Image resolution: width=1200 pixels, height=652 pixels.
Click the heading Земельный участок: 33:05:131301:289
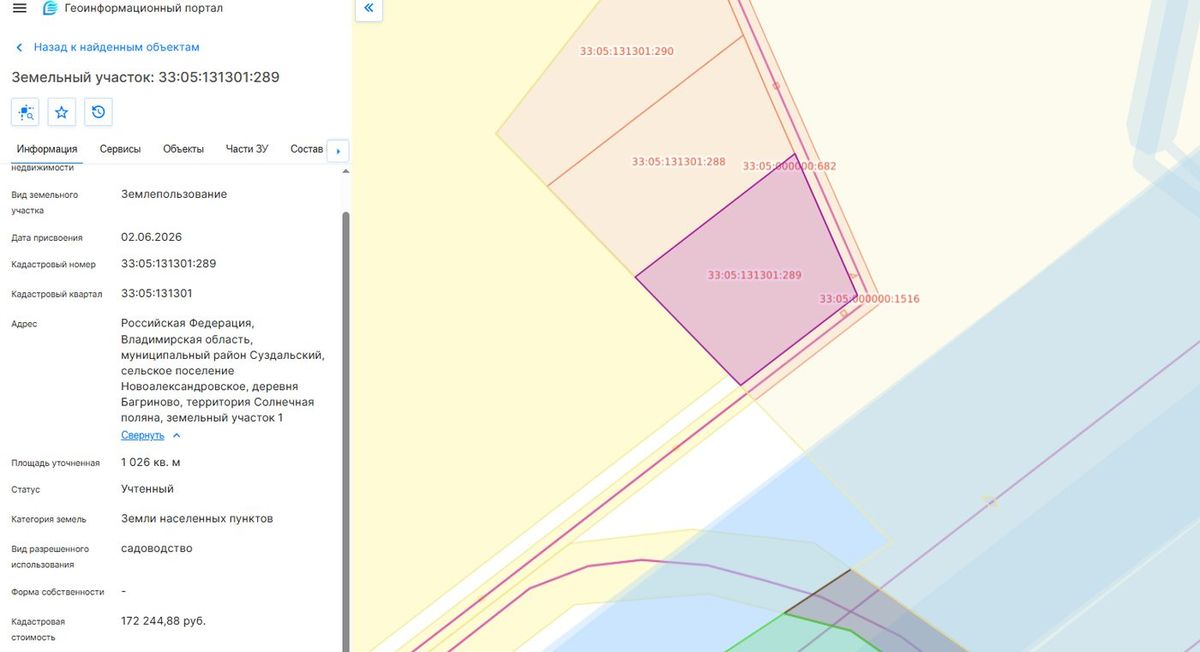(145, 77)
